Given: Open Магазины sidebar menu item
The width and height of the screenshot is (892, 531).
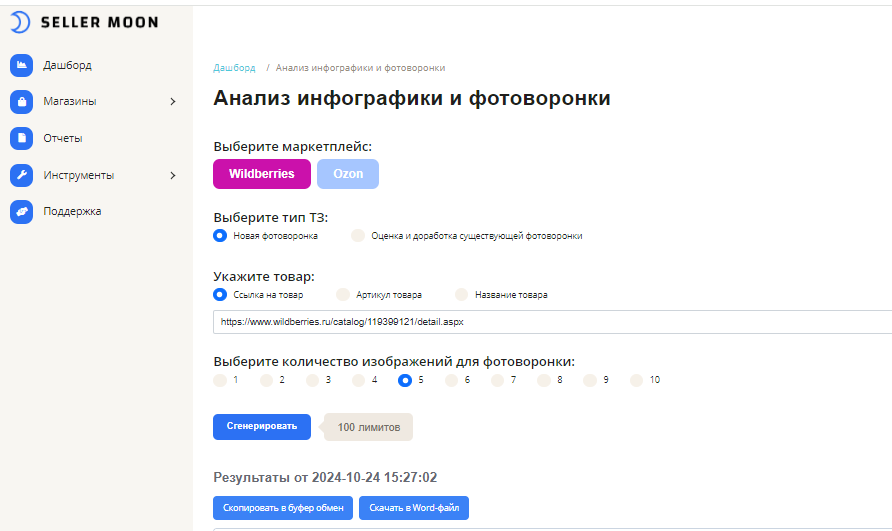Looking at the screenshot, I should (x=69, y=101).
